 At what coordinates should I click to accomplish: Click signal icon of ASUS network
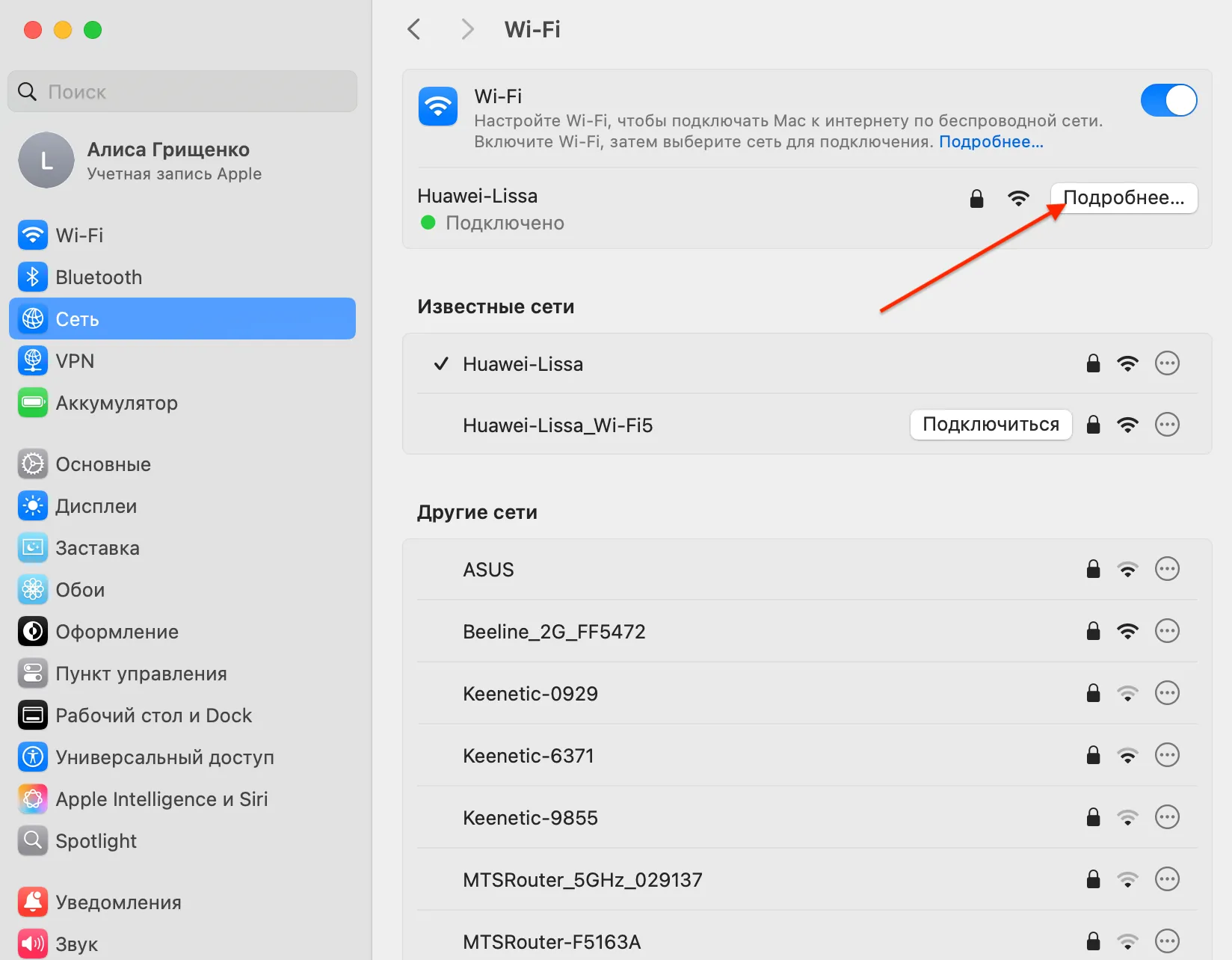(1127, 570)
